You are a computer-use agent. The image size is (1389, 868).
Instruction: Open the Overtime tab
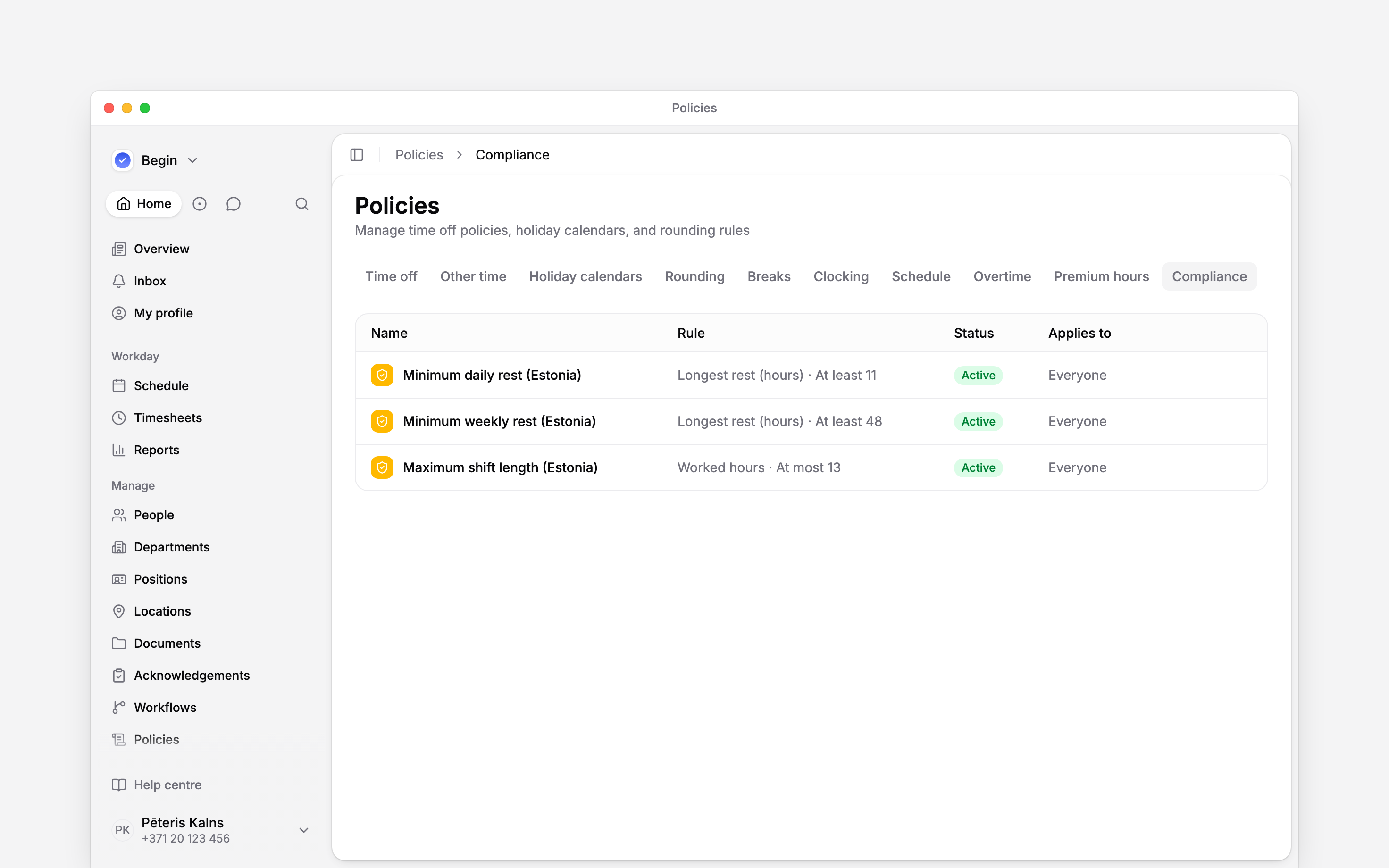(1002, 277)
